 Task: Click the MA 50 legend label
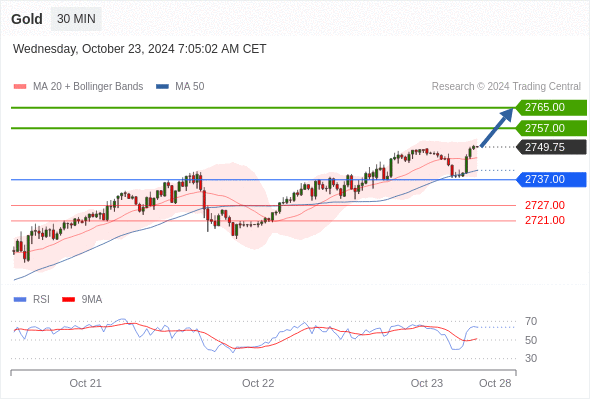pos(190,87)
